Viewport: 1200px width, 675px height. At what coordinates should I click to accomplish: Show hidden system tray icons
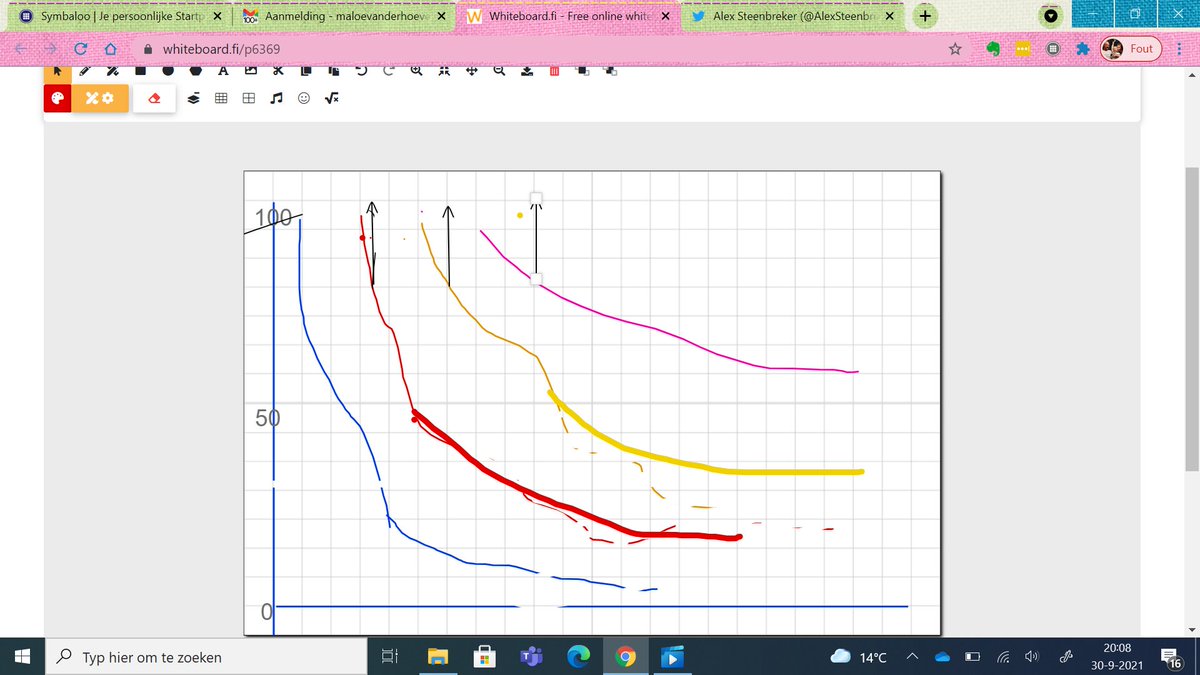(x=912, y=657)
